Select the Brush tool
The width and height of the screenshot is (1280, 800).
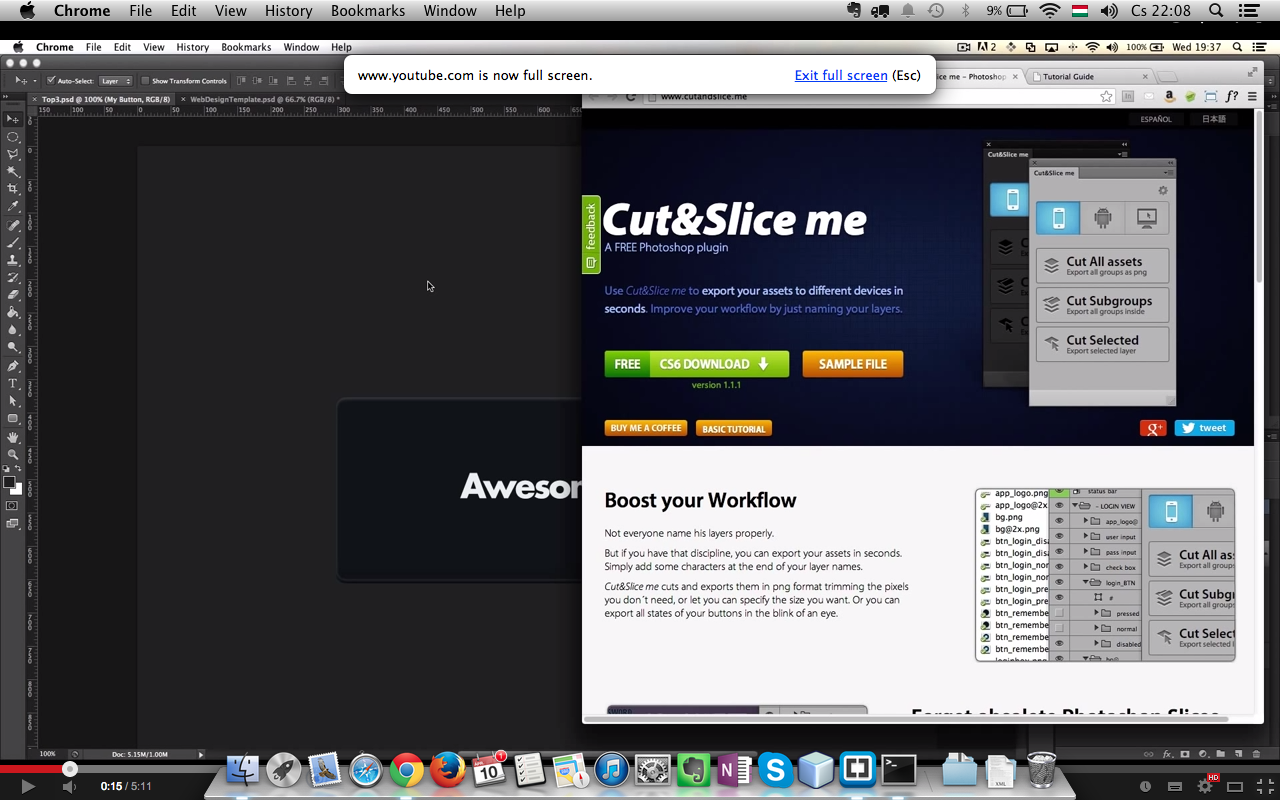[x=13, y=242]
